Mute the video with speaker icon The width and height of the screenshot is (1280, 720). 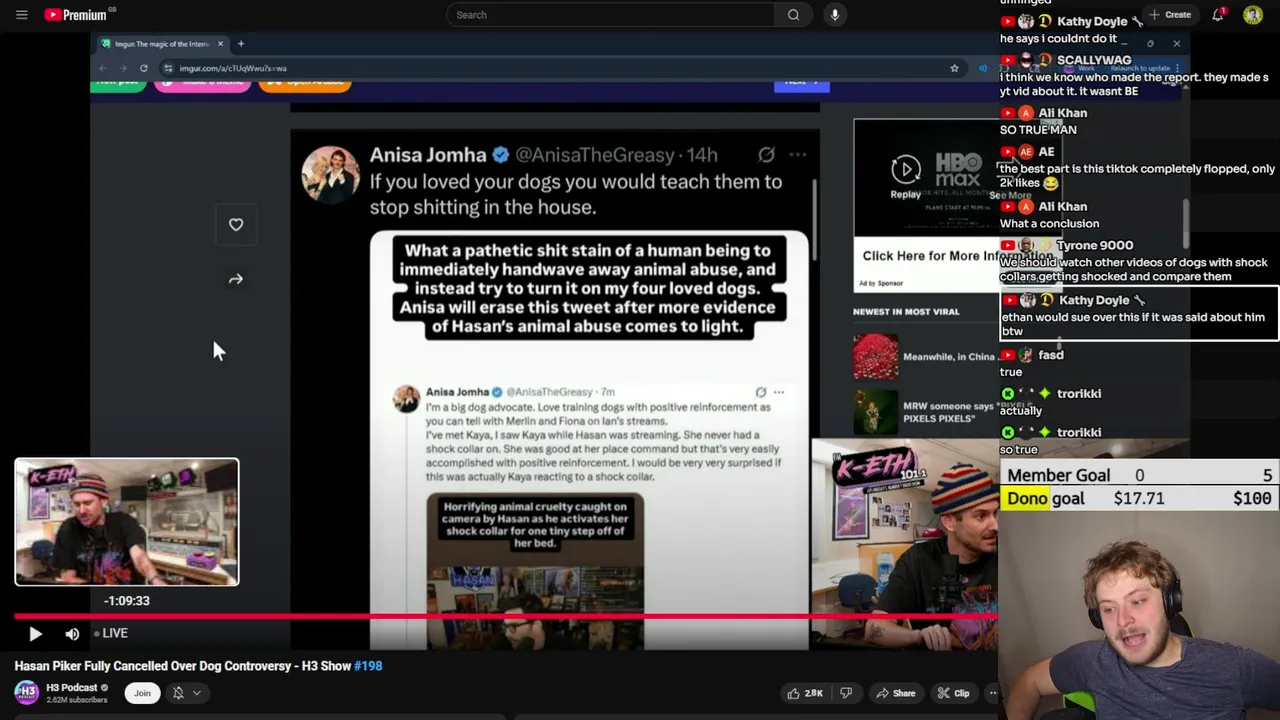(x=72, y=633)
